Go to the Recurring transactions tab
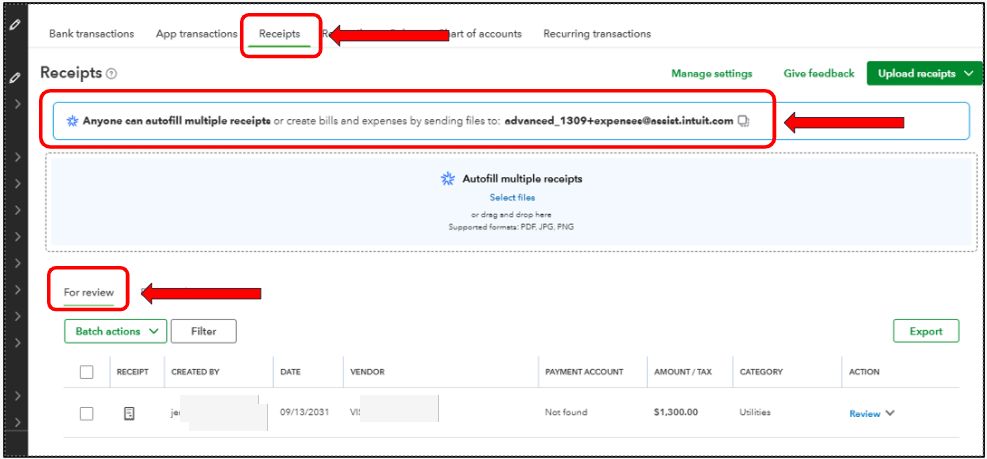 coord(597,34)
